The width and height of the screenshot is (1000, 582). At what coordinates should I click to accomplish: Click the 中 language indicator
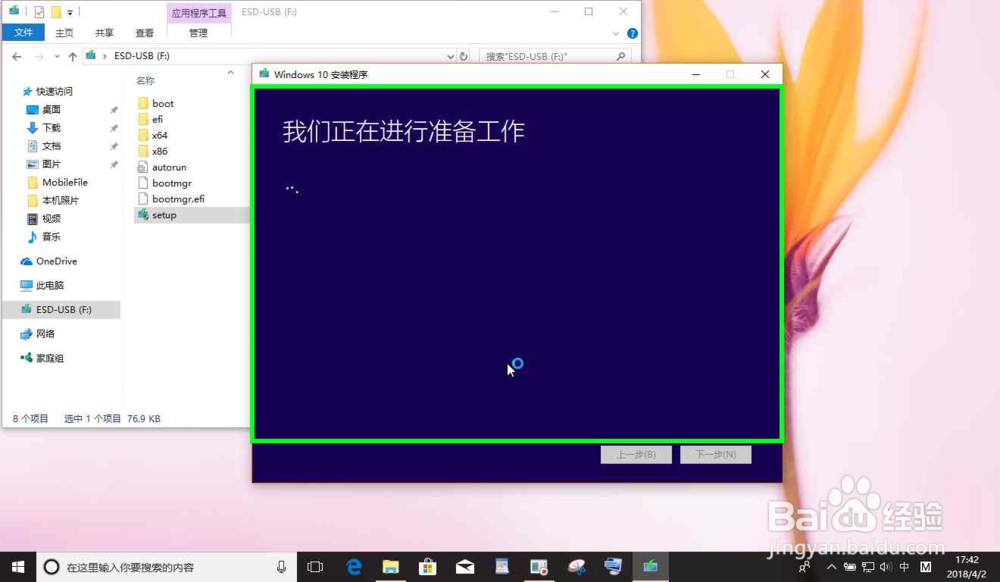(x=904, y=567)
